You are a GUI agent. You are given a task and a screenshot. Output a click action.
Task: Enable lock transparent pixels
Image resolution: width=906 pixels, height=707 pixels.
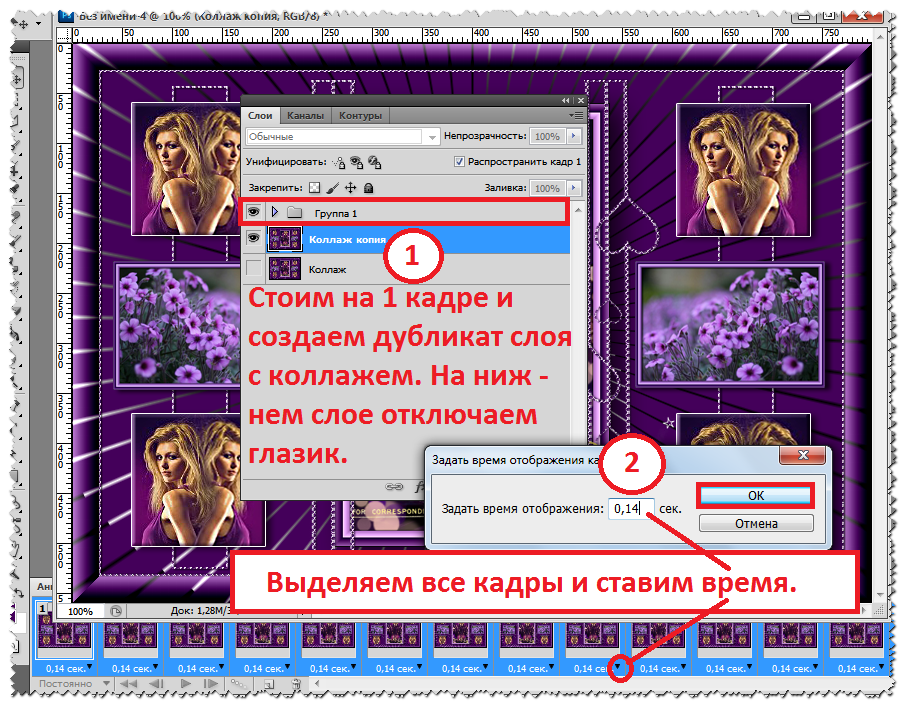314,188
